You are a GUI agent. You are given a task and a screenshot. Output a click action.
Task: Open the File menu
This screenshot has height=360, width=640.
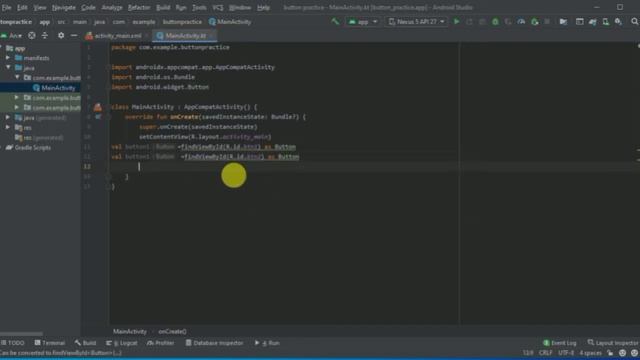(6, 7)
